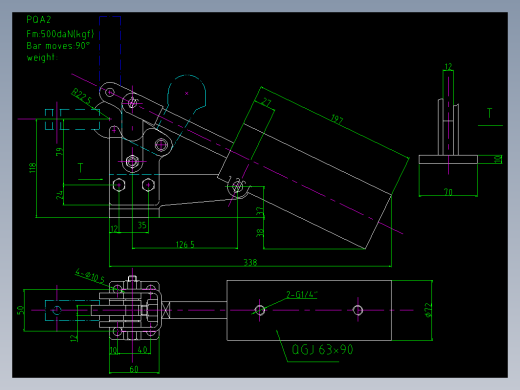The width and height of the screenshot is (520, 390).
Task: Click the 2-G1/4" port callout
Action: point(302,295)
